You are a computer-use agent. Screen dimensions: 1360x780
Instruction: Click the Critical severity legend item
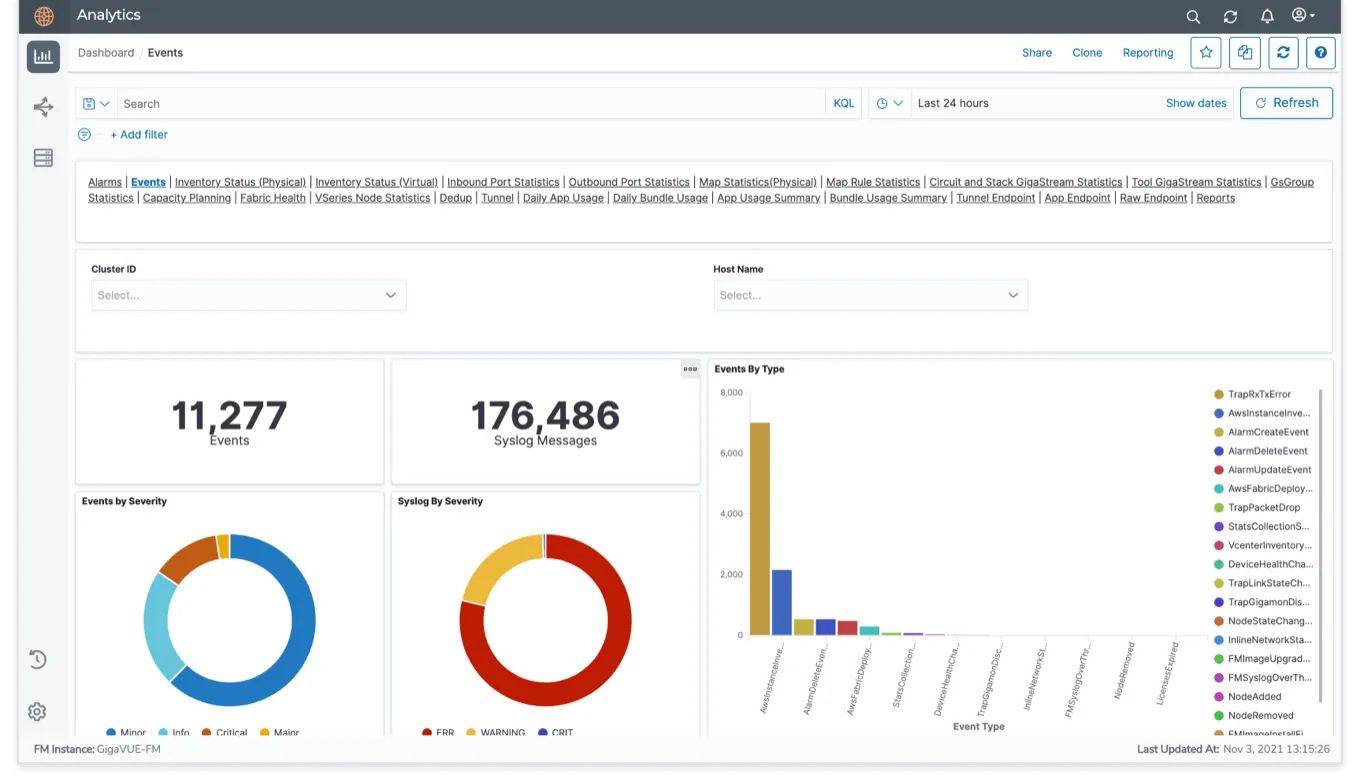click(x=224, y=732)
